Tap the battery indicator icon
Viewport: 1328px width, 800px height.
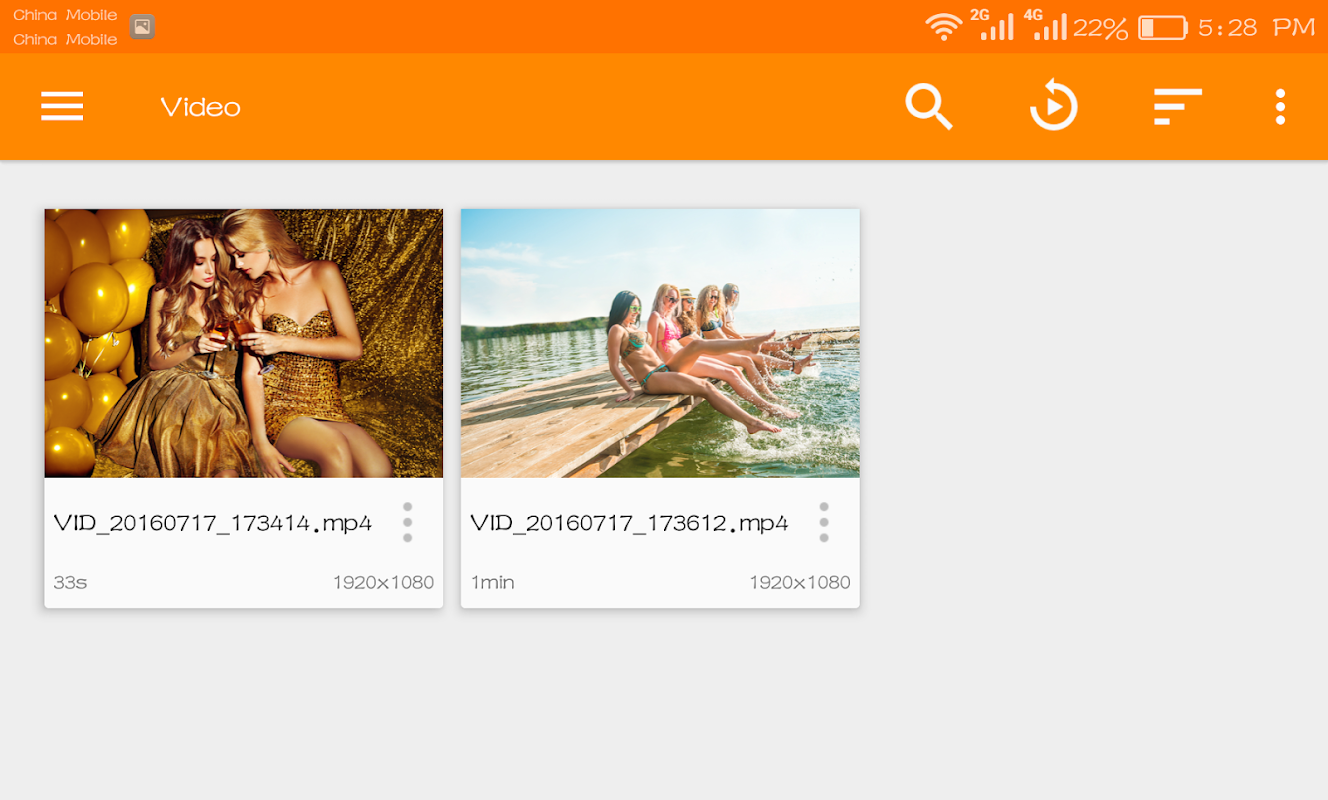tap(1162, 27)
